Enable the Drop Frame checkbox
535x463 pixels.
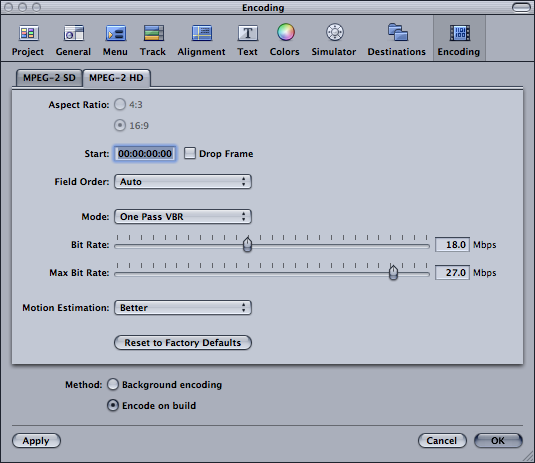pos(190,153)
